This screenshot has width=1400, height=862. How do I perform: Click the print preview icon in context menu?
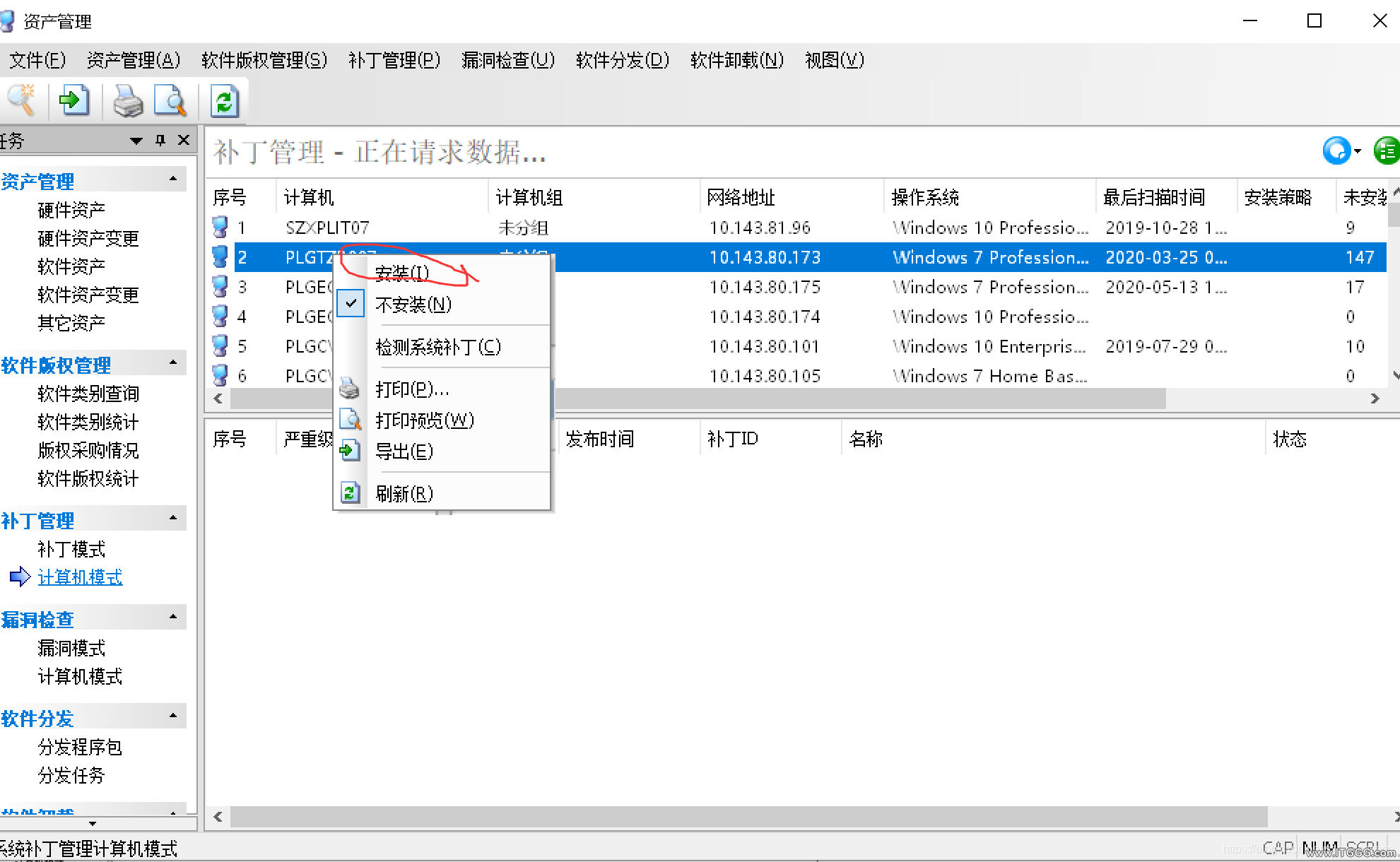350,420
